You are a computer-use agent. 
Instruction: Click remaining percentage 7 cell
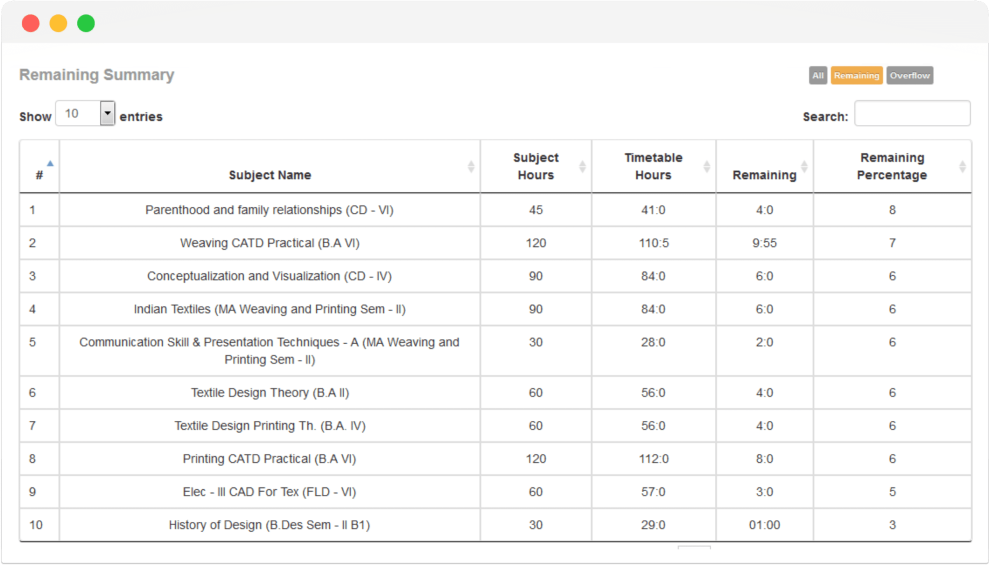click(x=892, y=243)
